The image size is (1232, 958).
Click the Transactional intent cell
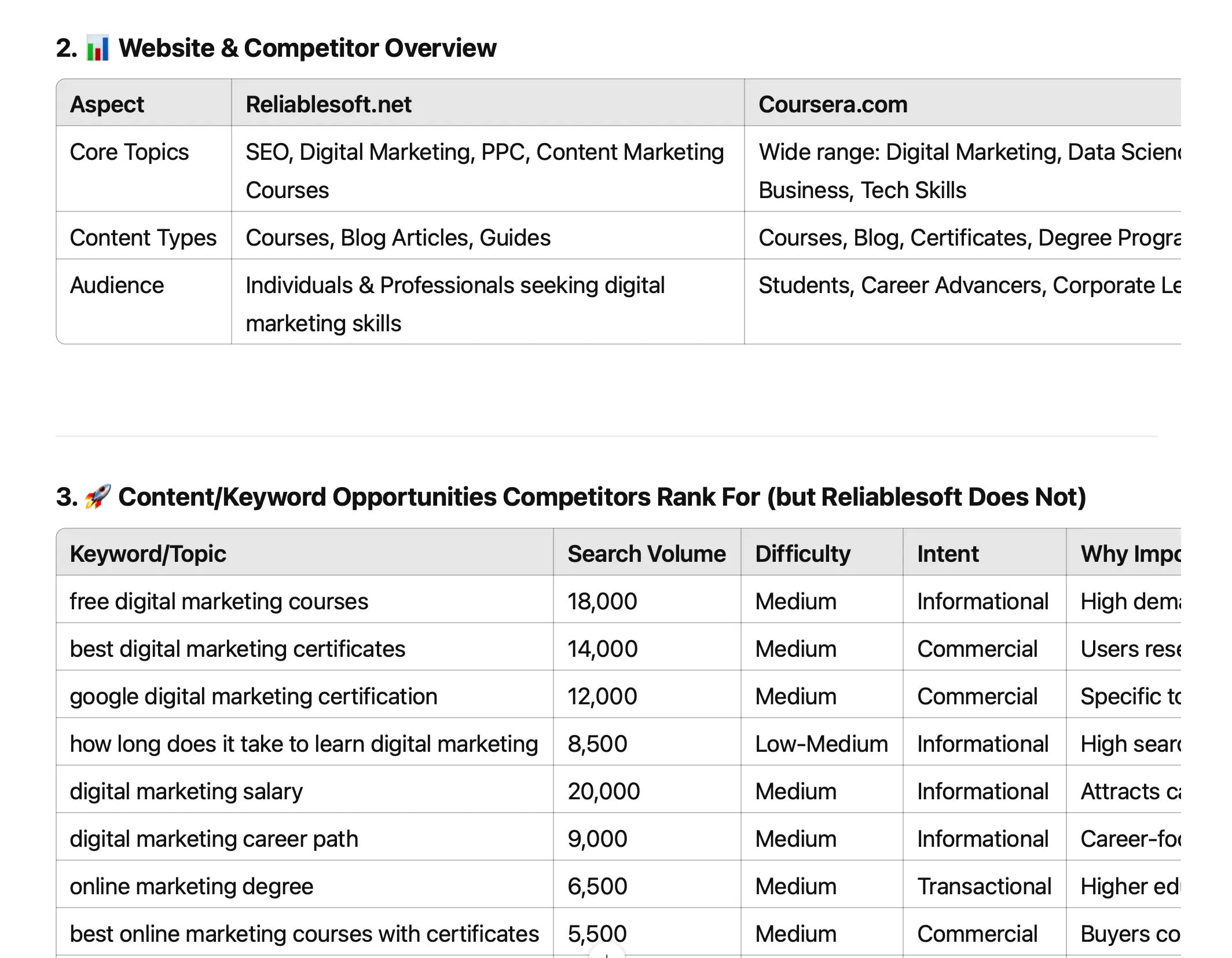[984, 886]
